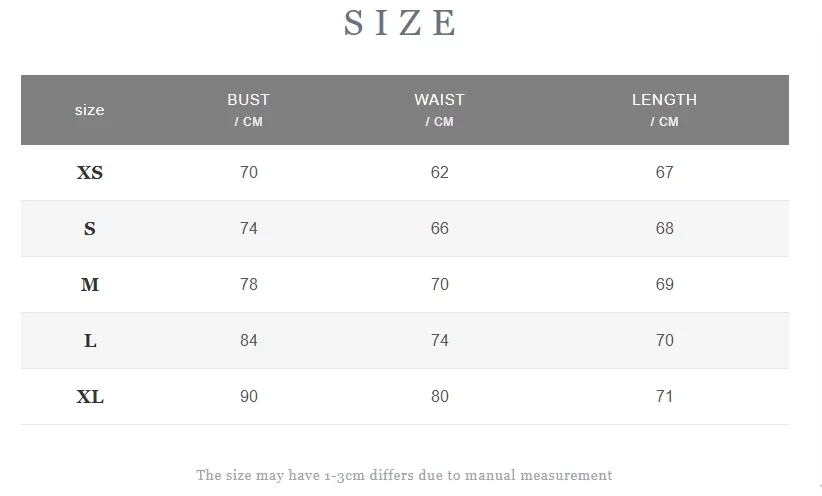Click the XL length value 71
822x496 pixels.
pyautogui.click(x=665, y=397)
